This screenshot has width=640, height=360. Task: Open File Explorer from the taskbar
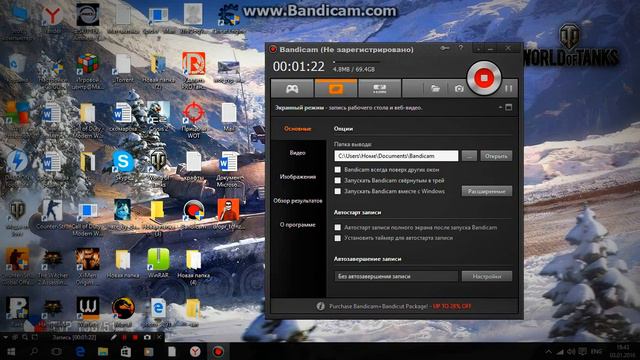pyautogui.click(x=103, y=351)
